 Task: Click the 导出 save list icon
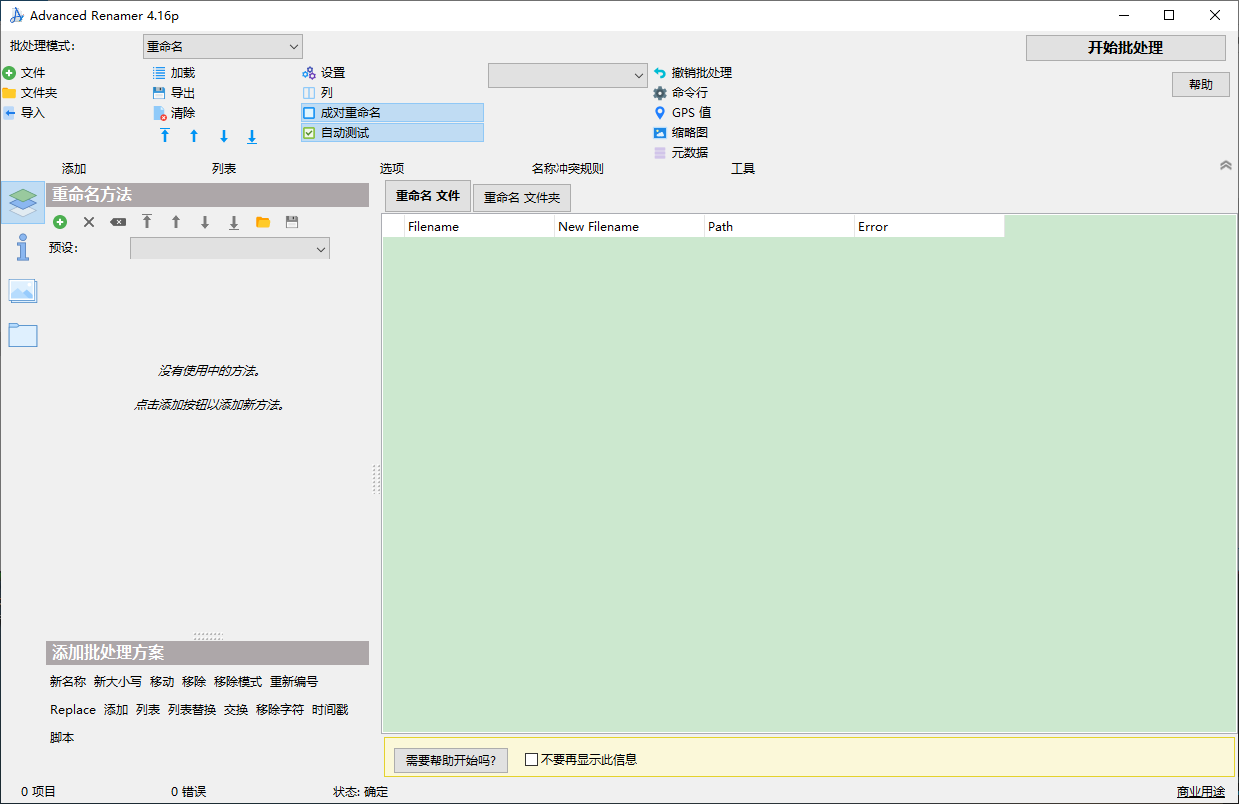pos(159,93)
